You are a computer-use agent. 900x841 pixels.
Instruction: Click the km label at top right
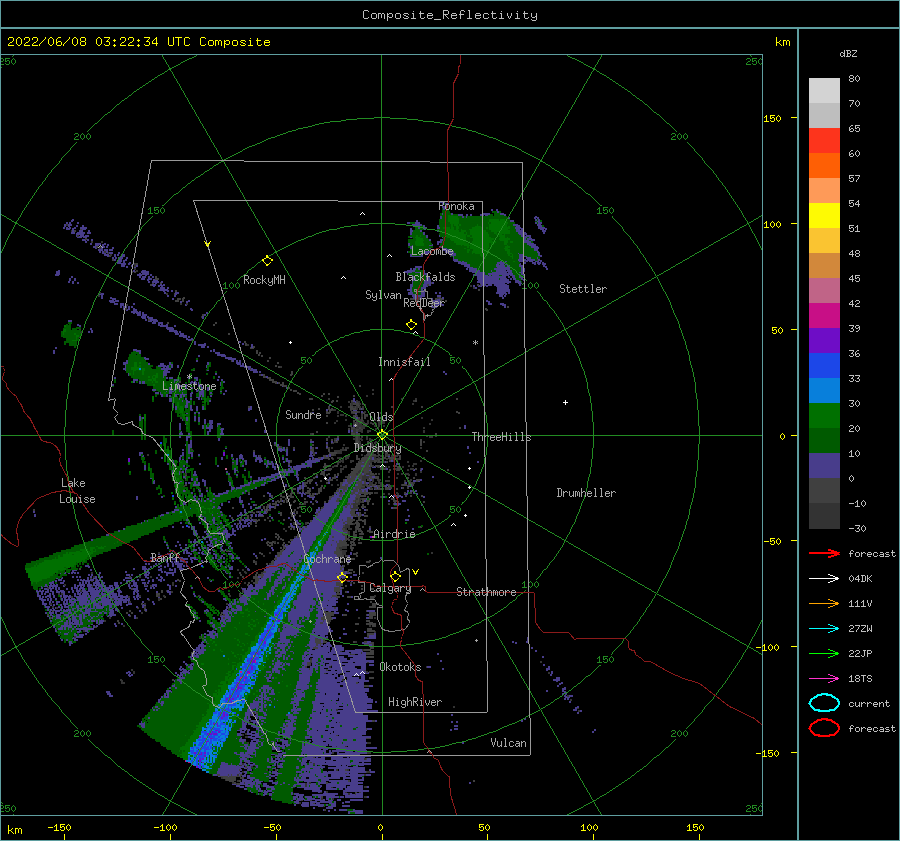coord(782,42)
